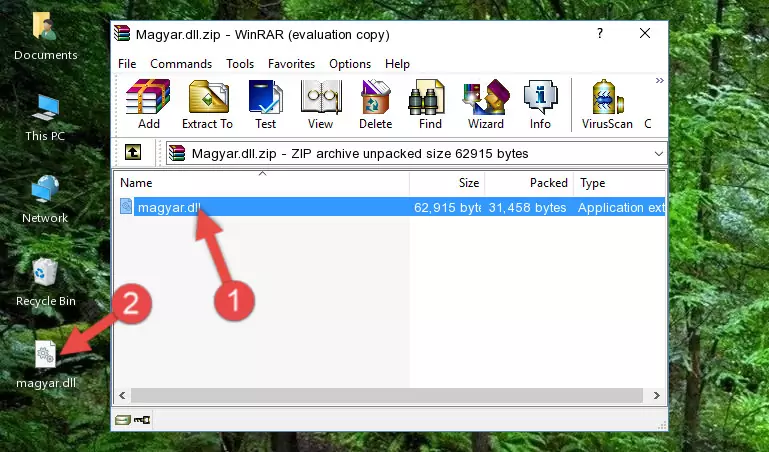
Task: Click the Application ext type cell
Action: coord(621,207)
